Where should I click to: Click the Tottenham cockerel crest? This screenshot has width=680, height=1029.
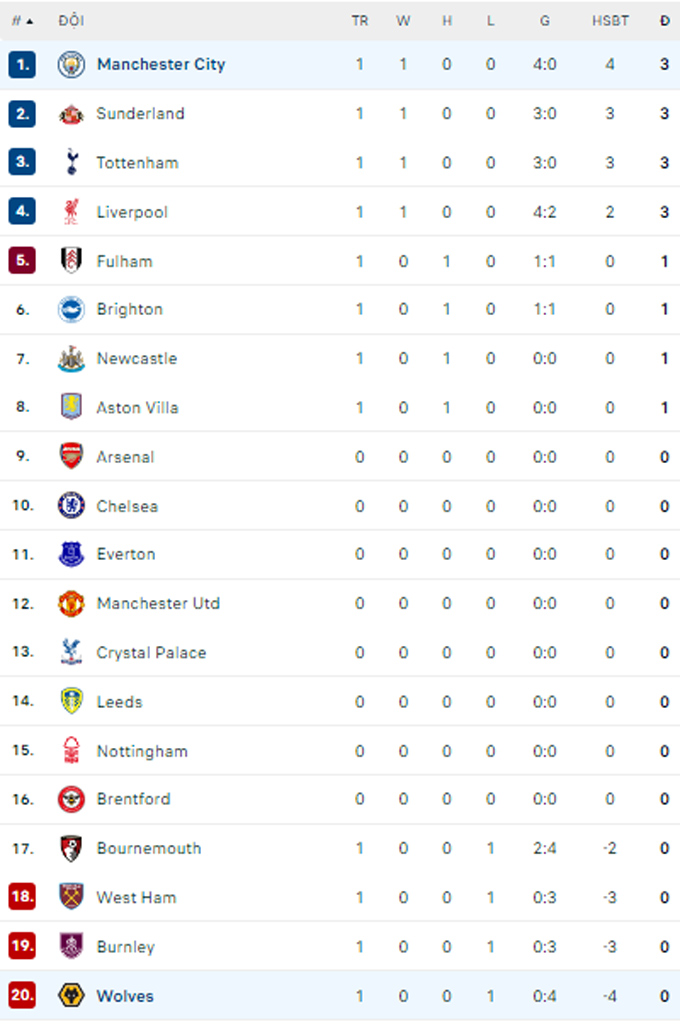(x=72, y=162)
